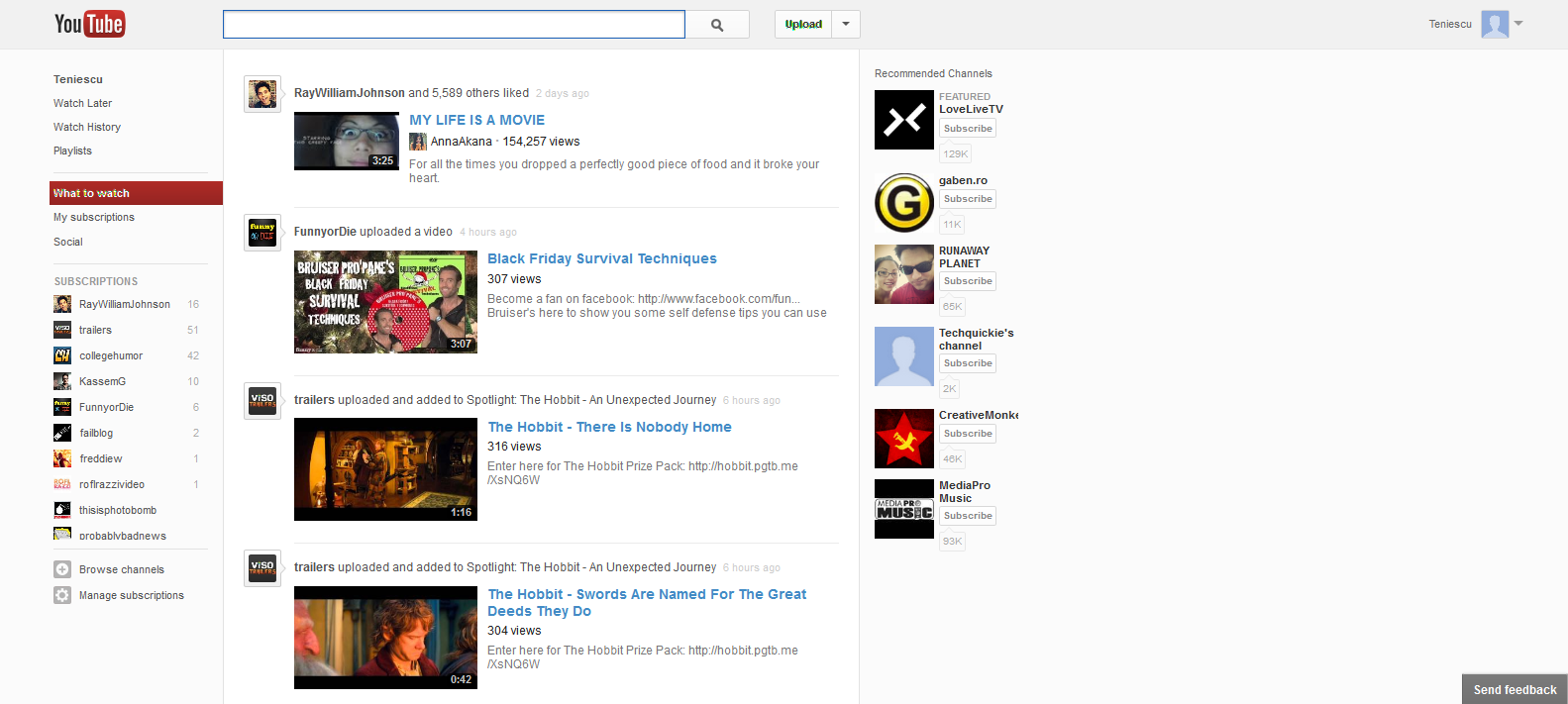This screenshot has width=1568, height=704.
Task: Click the search magnifier button
Action: 717,25
